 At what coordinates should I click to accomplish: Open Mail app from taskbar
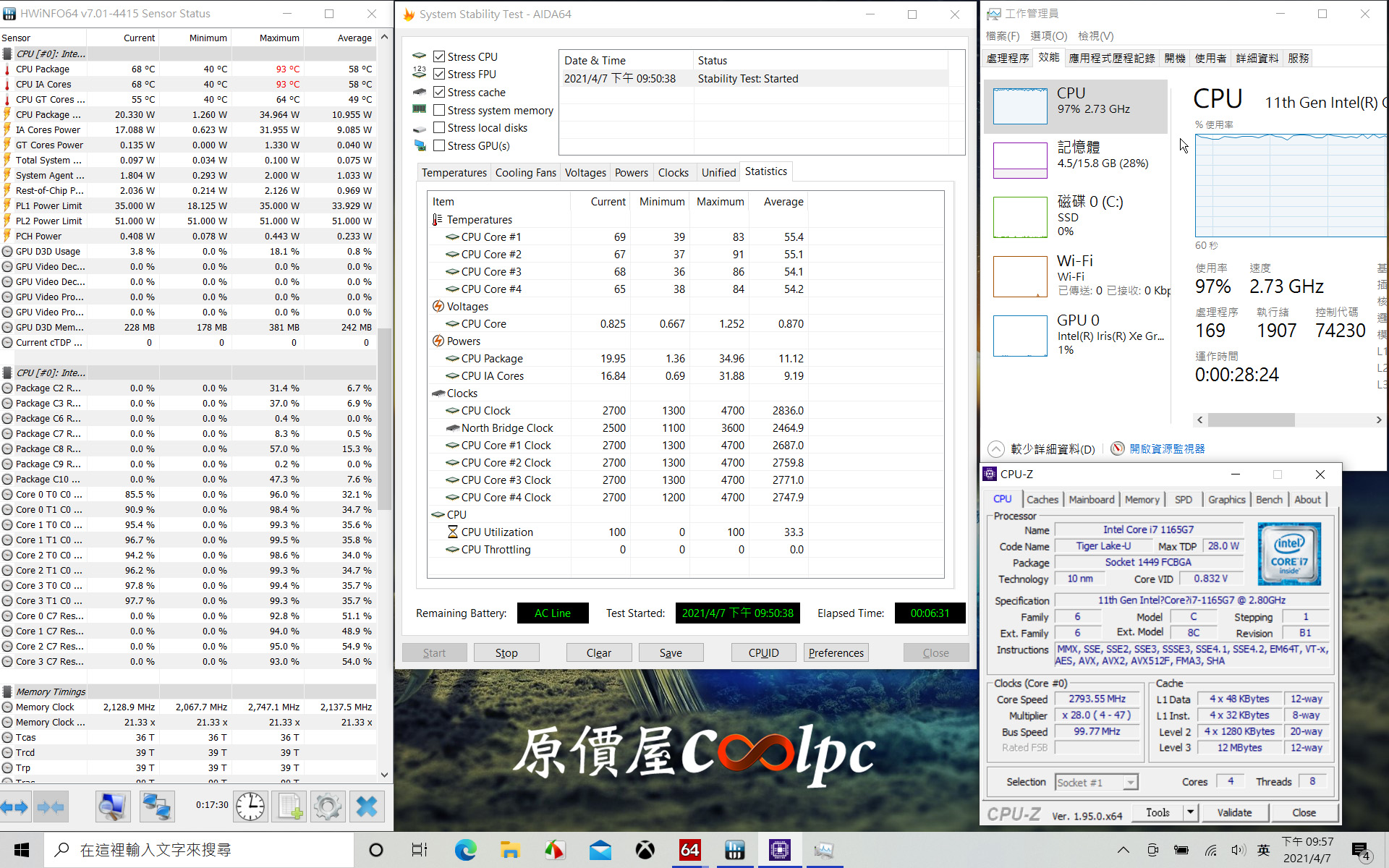600,850
